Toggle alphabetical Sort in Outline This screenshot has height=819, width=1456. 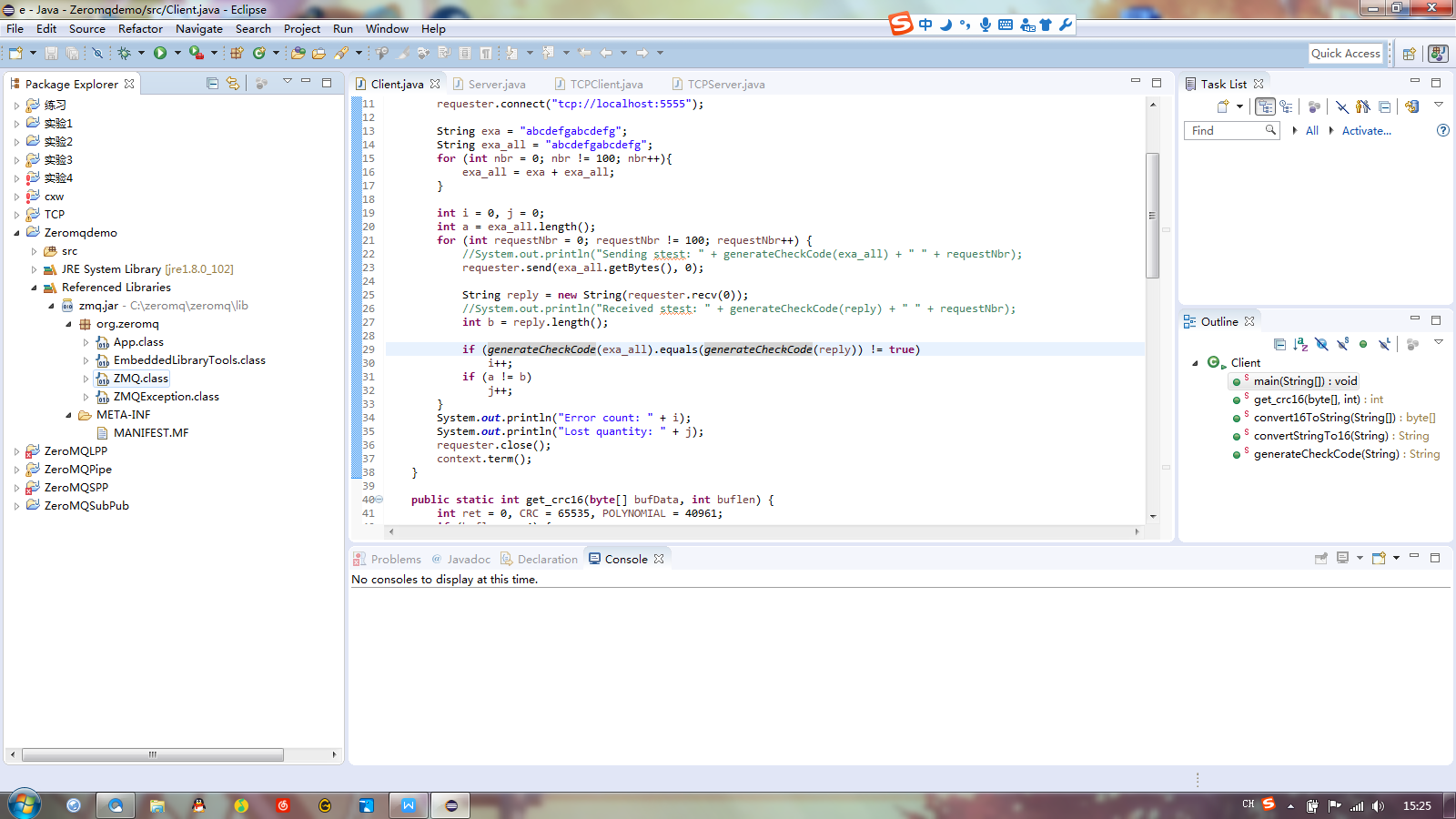[1300, 344]
